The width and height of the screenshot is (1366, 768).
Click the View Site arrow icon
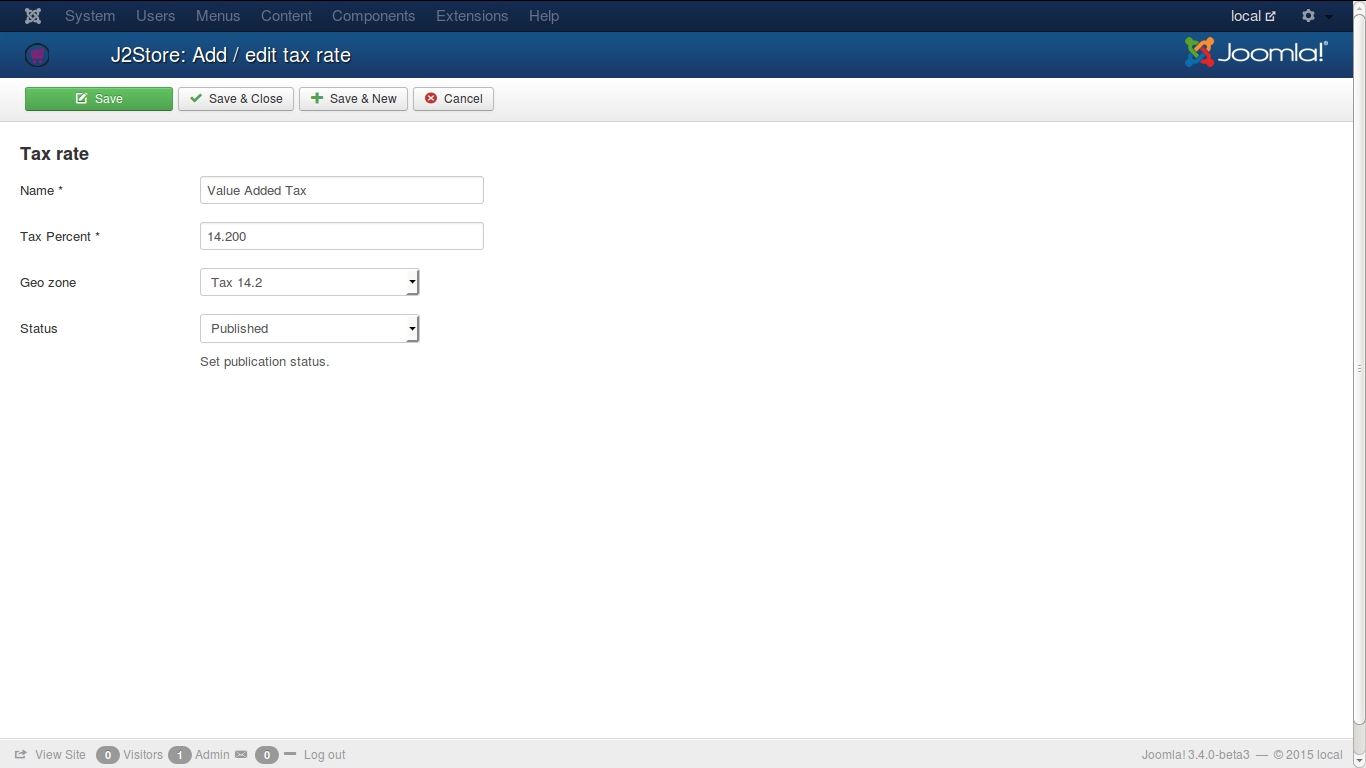(x=21, y=755)
